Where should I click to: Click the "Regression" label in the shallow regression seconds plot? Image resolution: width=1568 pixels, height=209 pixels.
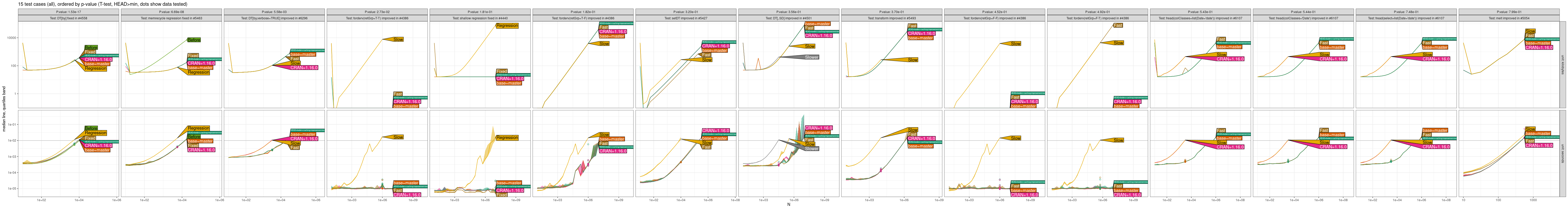pyautogui.click(x=506, y=138)
